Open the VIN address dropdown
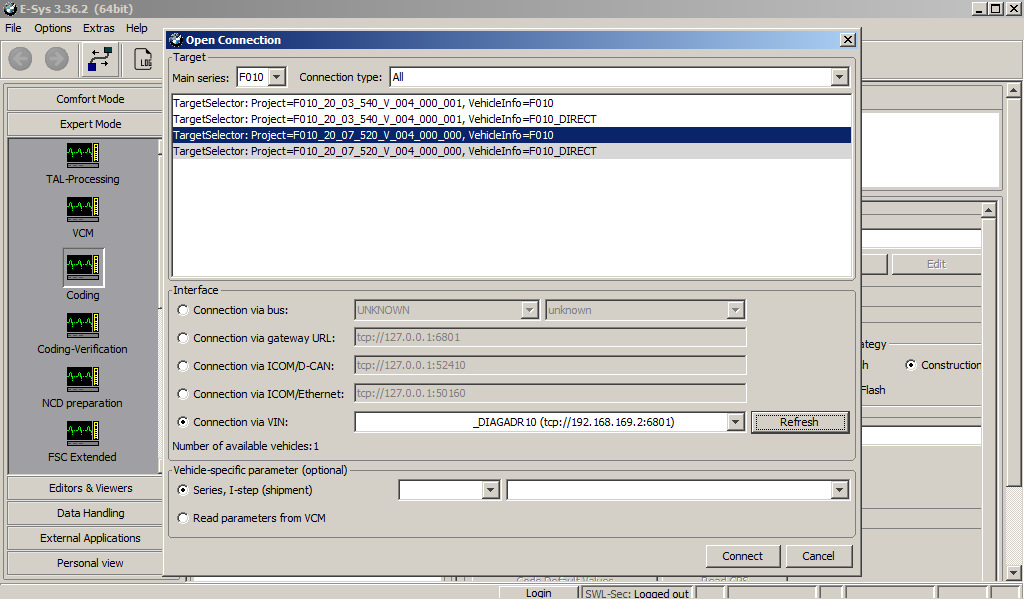This screenshot has width=1024, height=600. click(737, 421)
